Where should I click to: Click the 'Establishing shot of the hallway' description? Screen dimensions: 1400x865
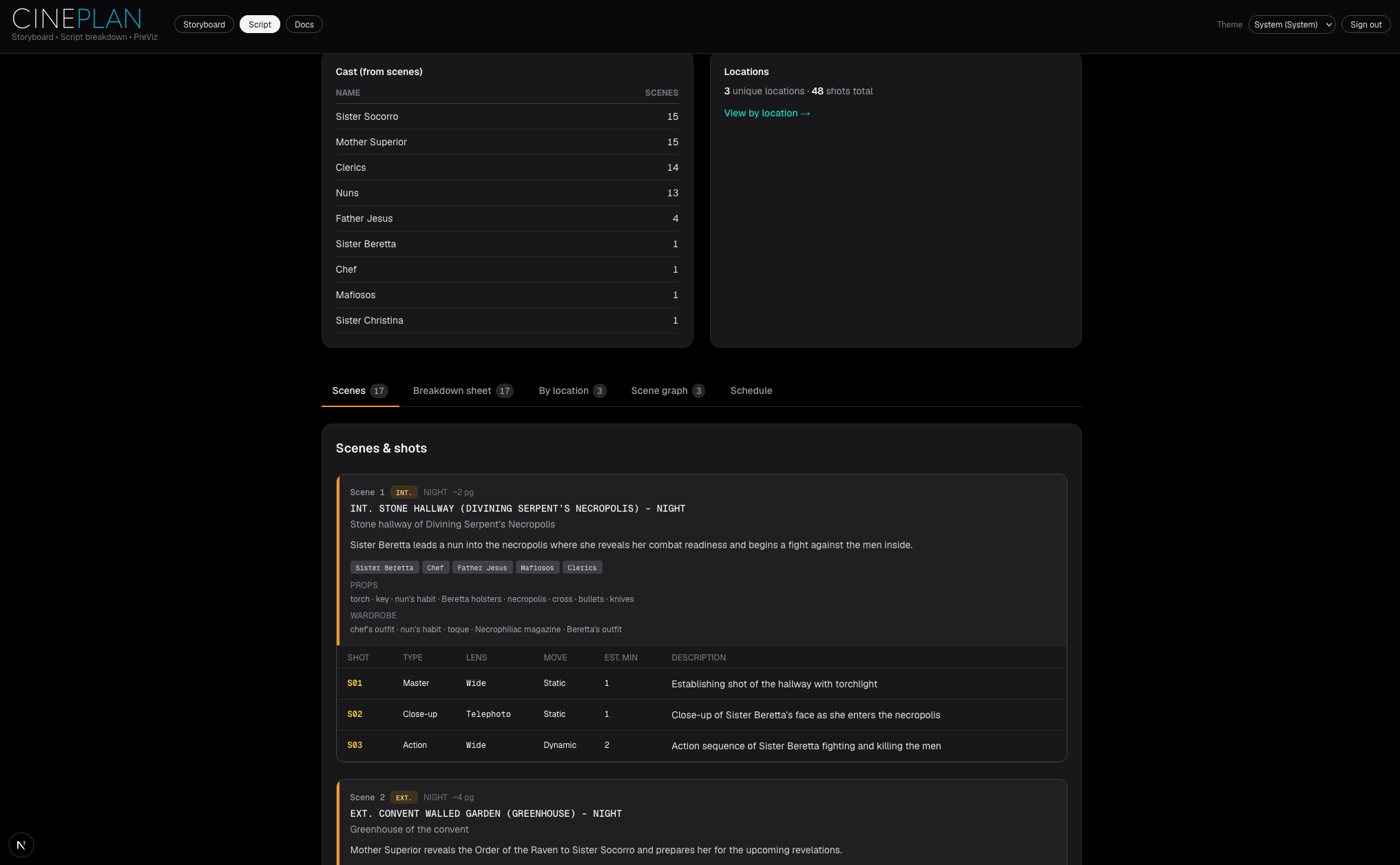pos(774,684)
